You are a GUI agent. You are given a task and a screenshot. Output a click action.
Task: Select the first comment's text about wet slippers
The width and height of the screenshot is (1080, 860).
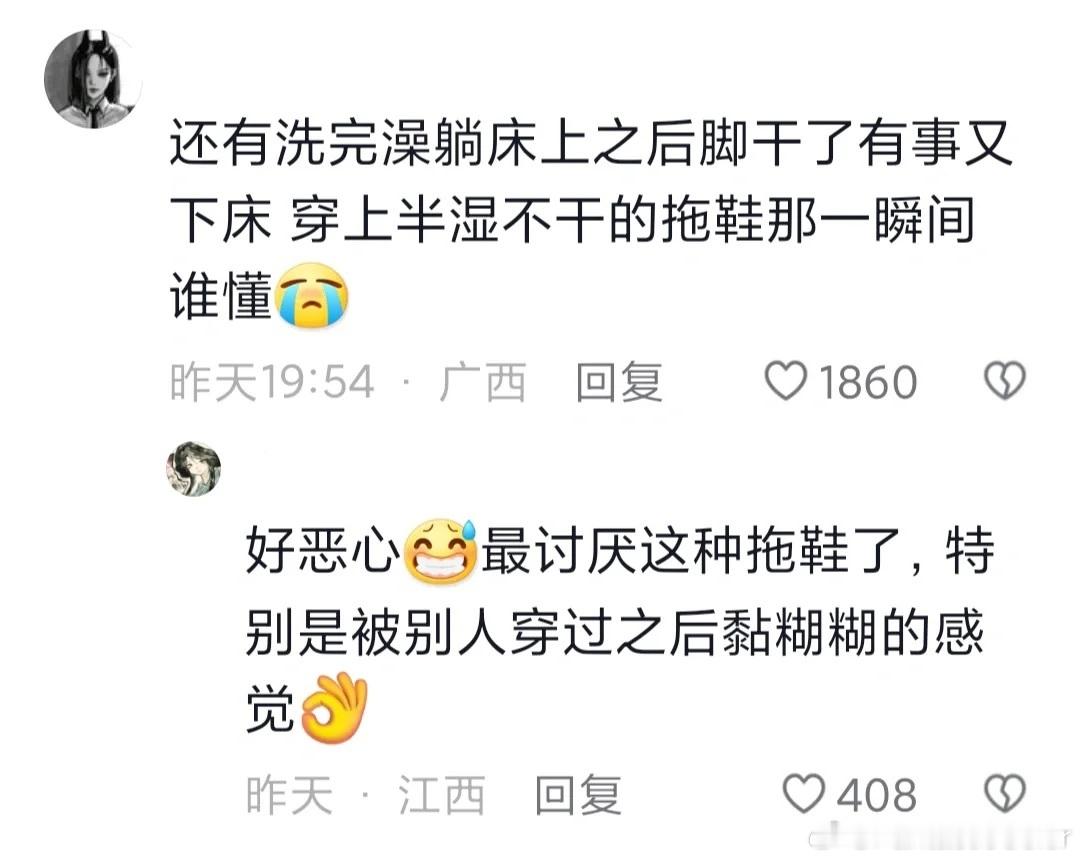click(x=591, y=220)
